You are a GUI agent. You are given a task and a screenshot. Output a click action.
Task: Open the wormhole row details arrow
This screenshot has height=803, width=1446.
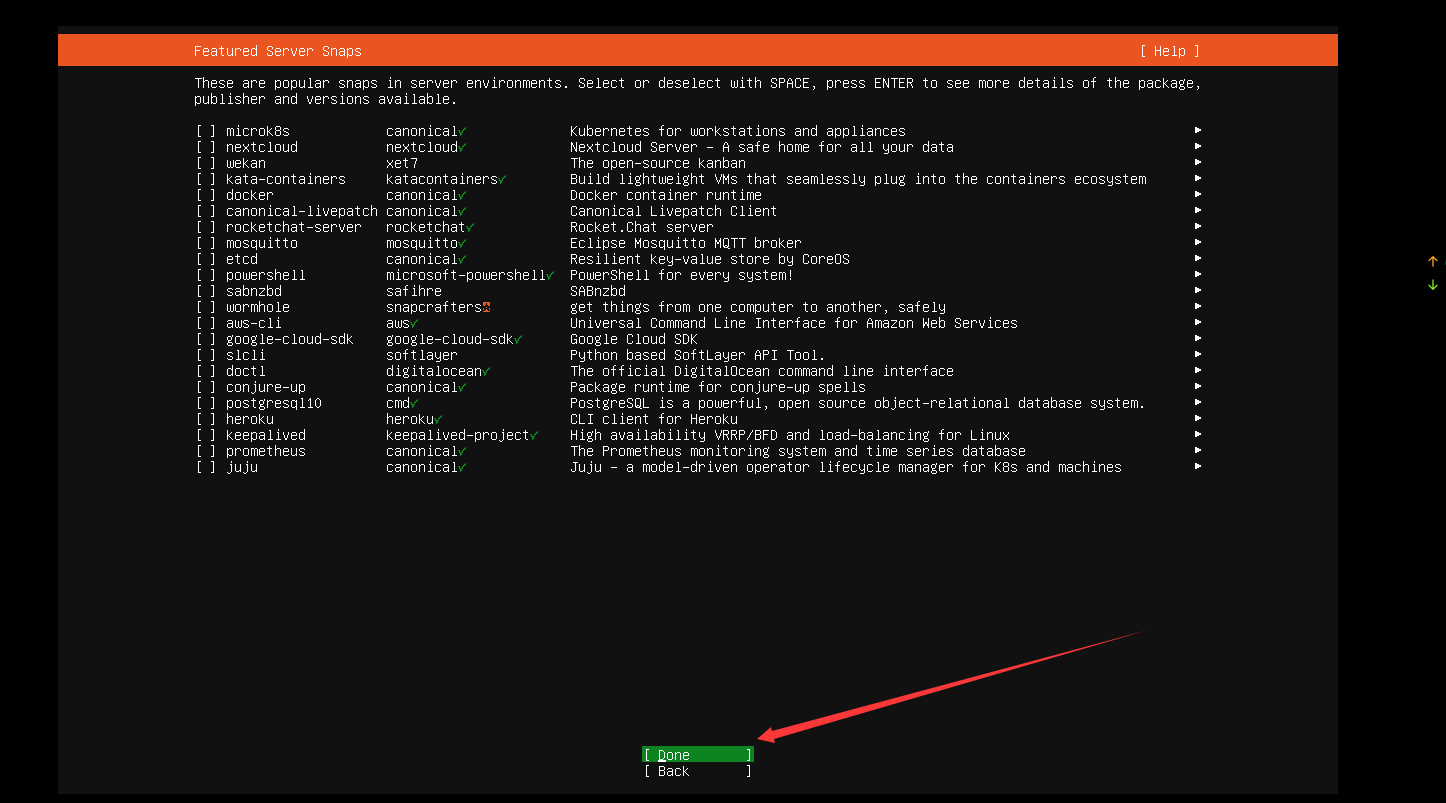tap(1198, 306)
